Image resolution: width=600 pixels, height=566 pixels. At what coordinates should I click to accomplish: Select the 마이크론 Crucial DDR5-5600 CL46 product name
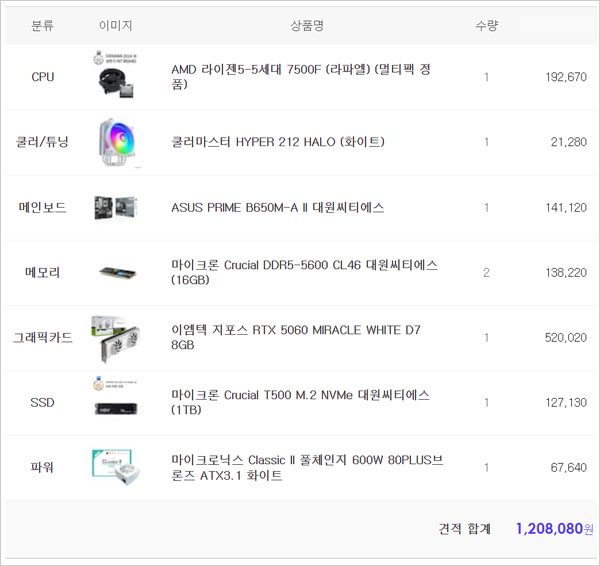304,272
